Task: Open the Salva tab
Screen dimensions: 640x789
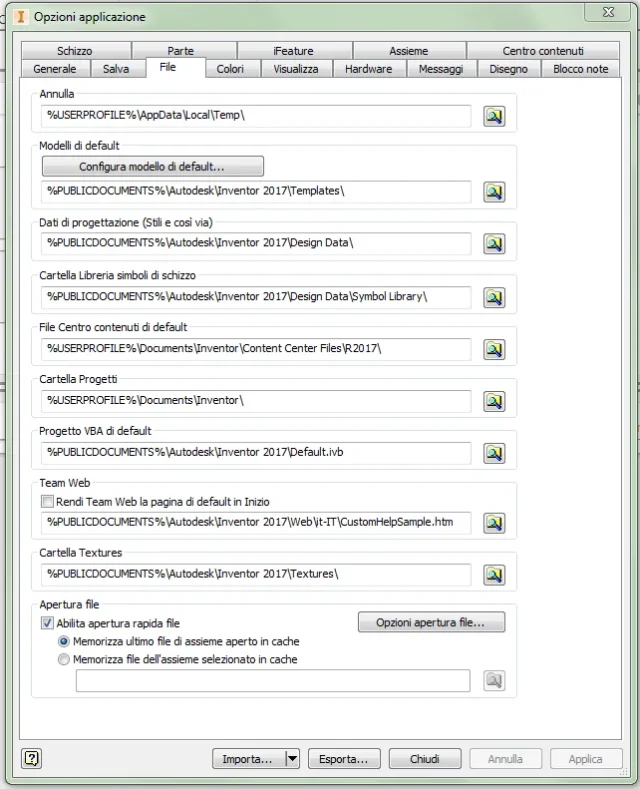Action: [116, 69]
